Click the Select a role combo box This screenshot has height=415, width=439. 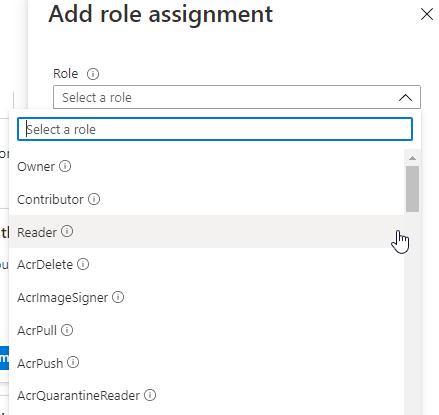pyautogui.click(x=237, y=97)
